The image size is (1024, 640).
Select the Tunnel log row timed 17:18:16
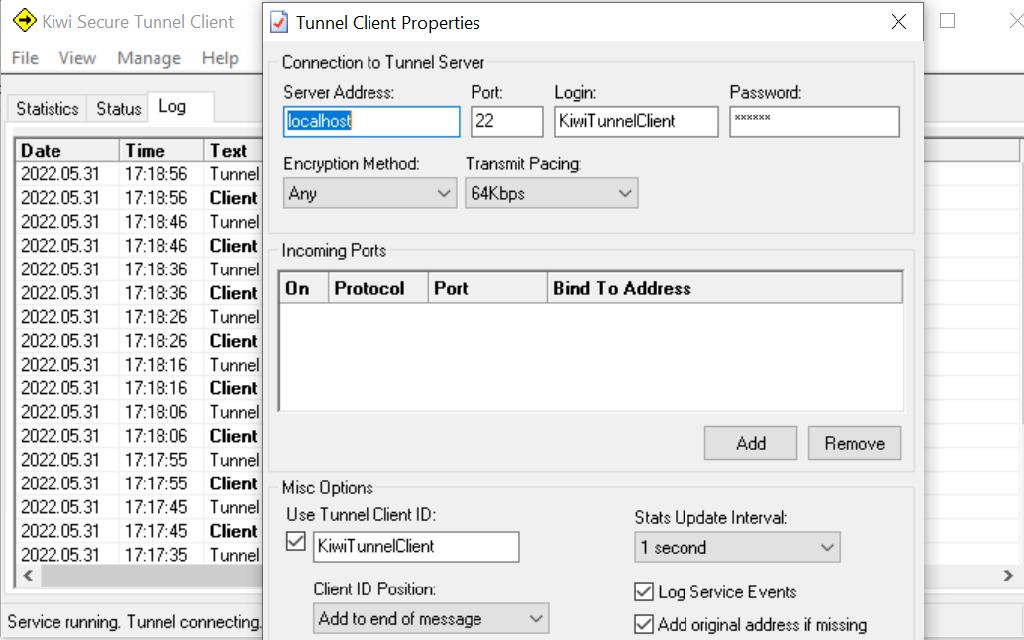click(139, 364)
